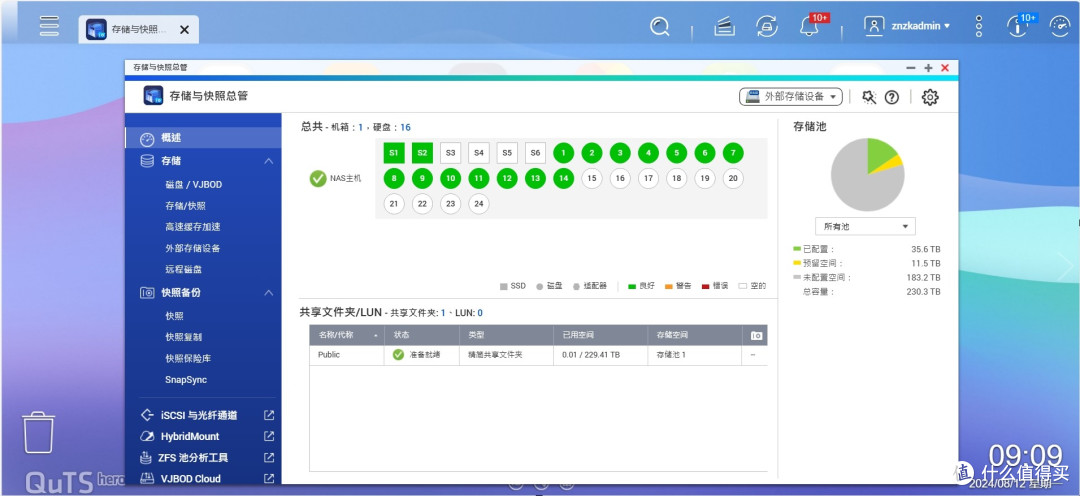This screenshot has width=1080, height=496.
Task: Open the external devices sync icon
Action: click(766, 27)
